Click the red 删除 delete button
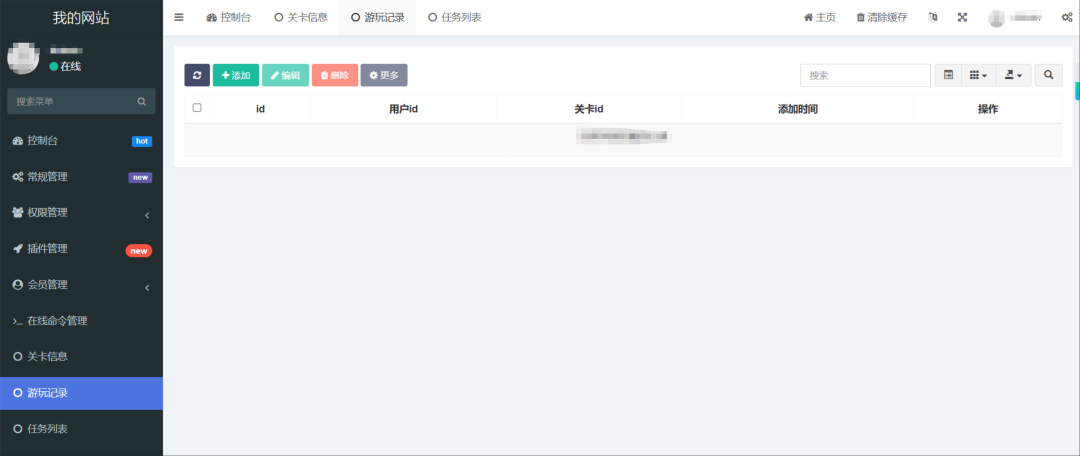 point(335,75)
